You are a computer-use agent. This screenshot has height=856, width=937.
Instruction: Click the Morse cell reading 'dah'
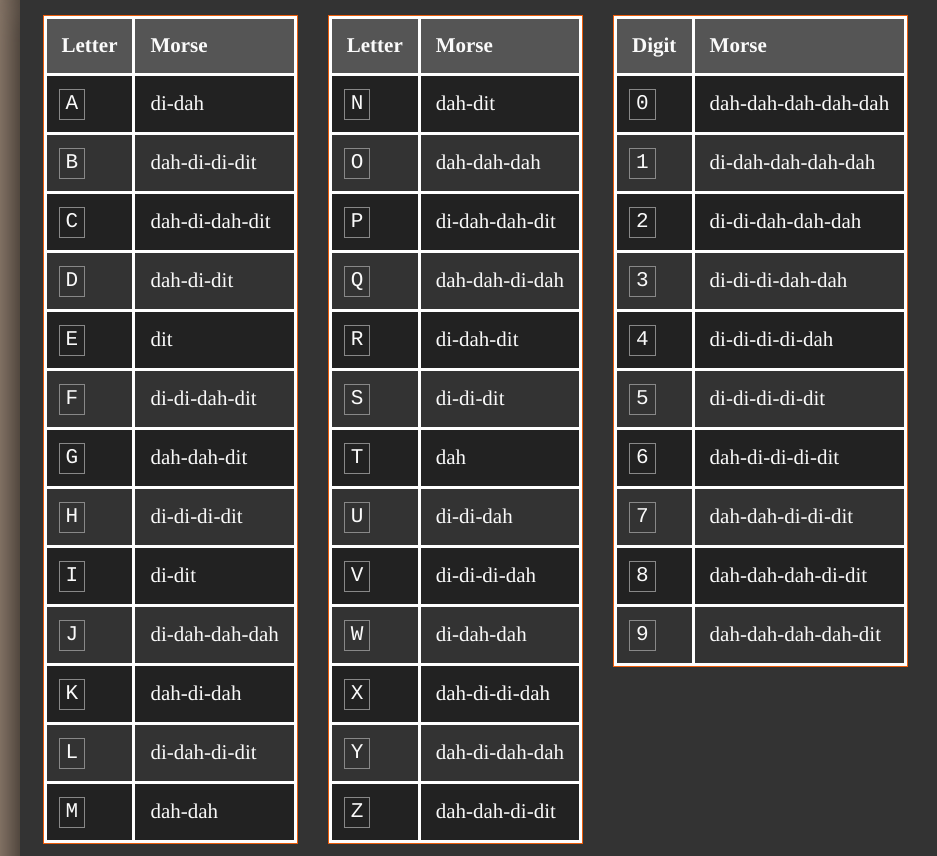click(x=451, y=458)
